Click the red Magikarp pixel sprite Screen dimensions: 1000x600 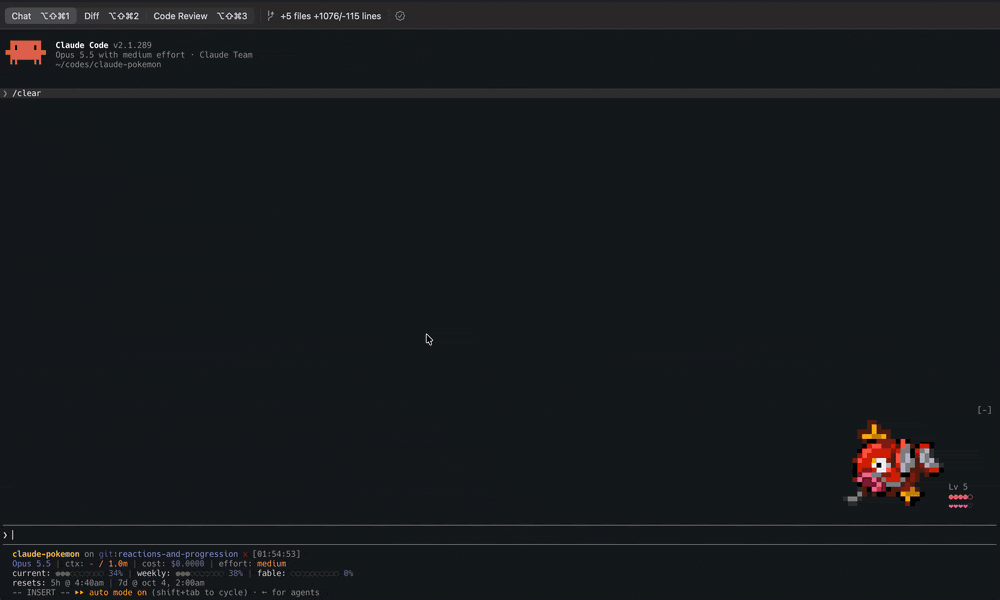point(893,464)
